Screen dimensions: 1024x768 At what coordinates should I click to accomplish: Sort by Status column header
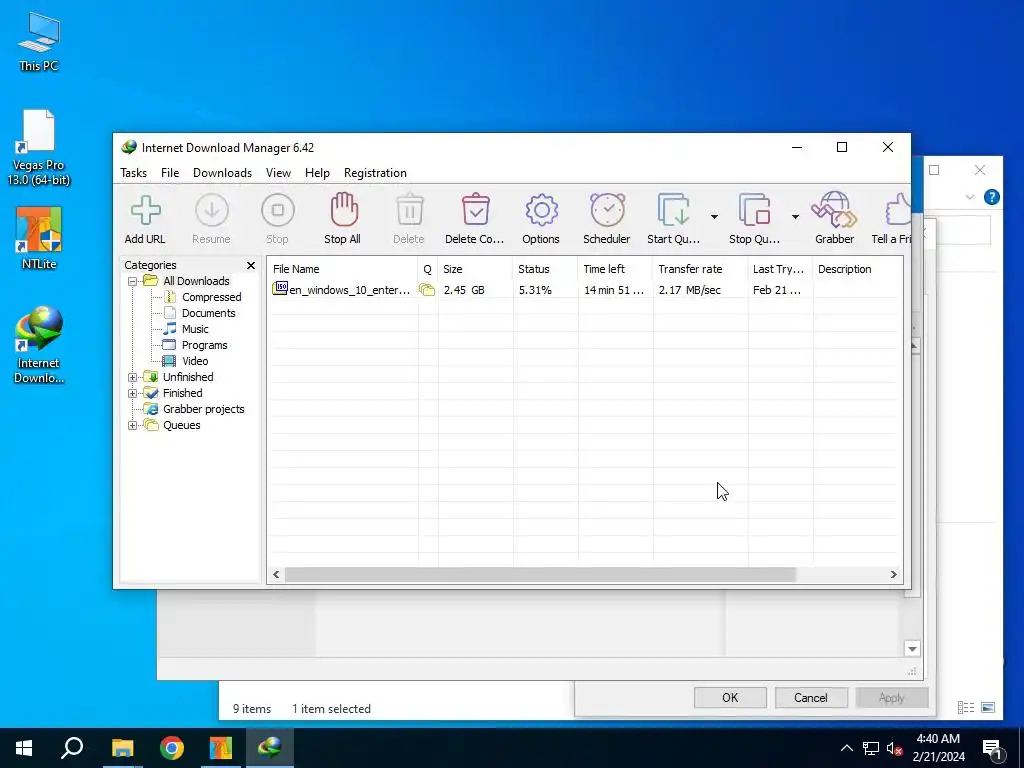pyautogui.click(x=545, y=269)
